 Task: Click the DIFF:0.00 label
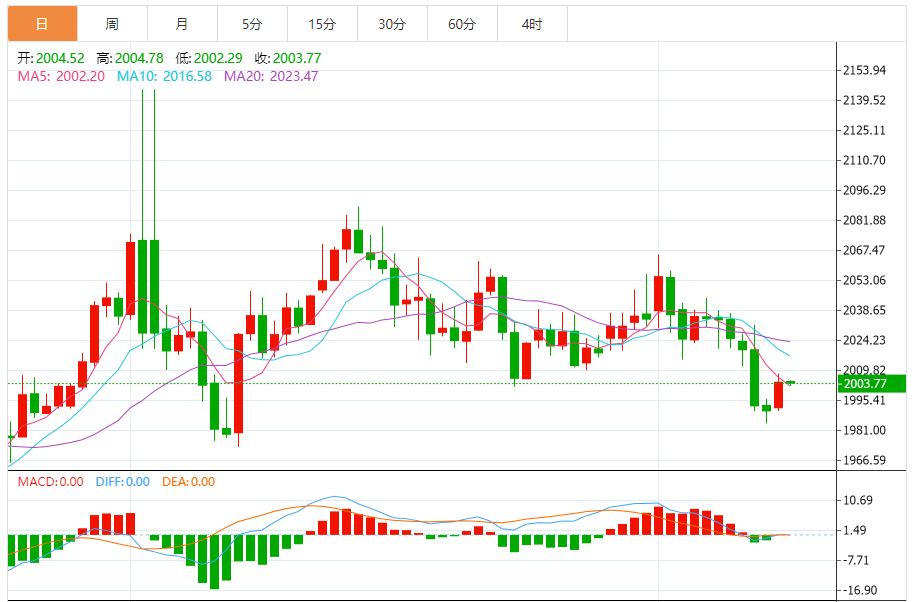[123, 482]
